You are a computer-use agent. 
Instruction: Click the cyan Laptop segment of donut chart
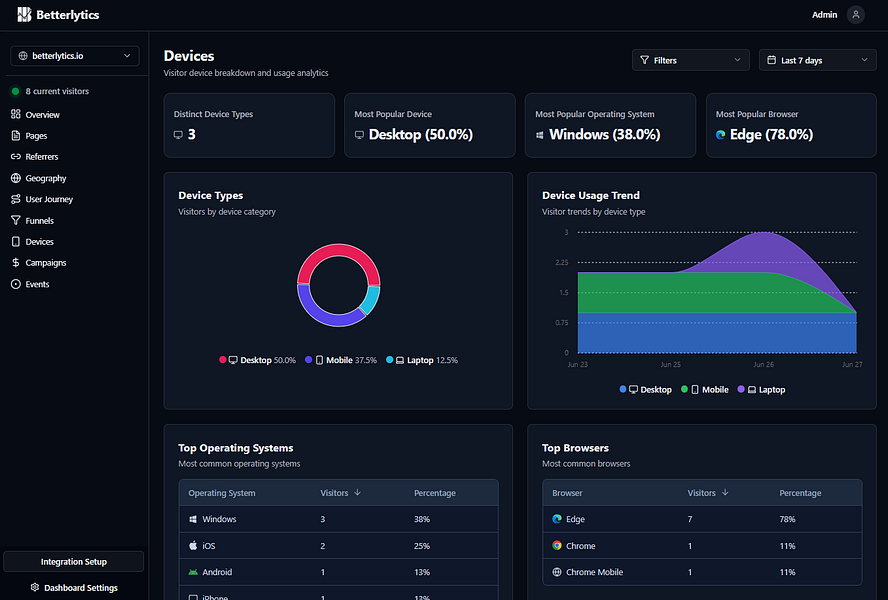coord(372,299)
